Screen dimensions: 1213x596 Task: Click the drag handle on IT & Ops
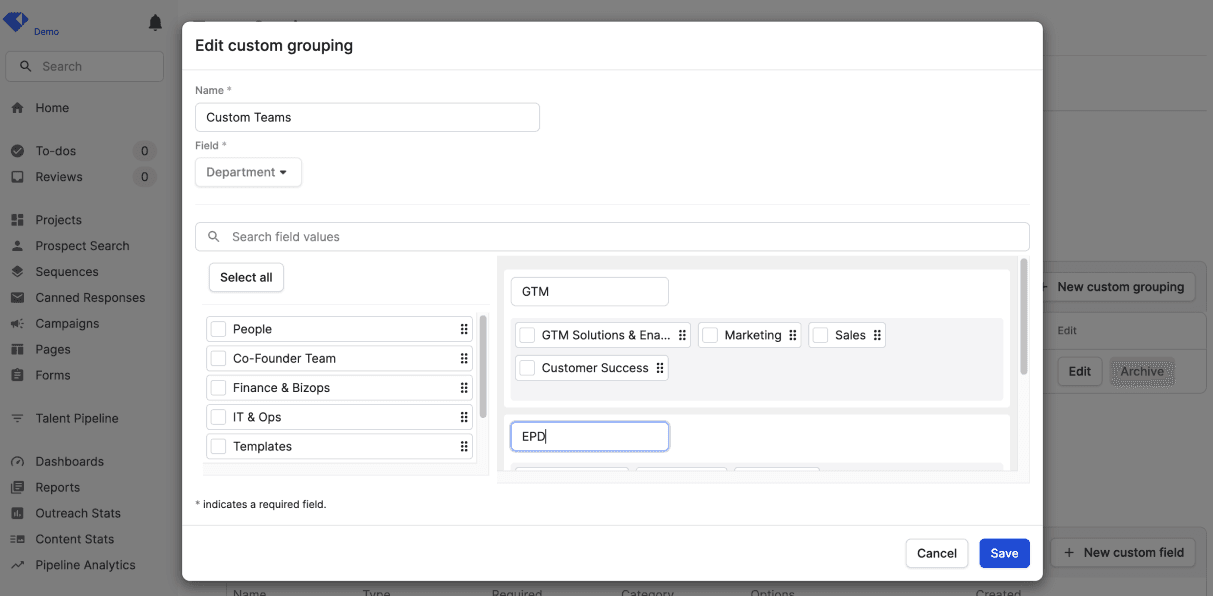[x=464, y=417]
